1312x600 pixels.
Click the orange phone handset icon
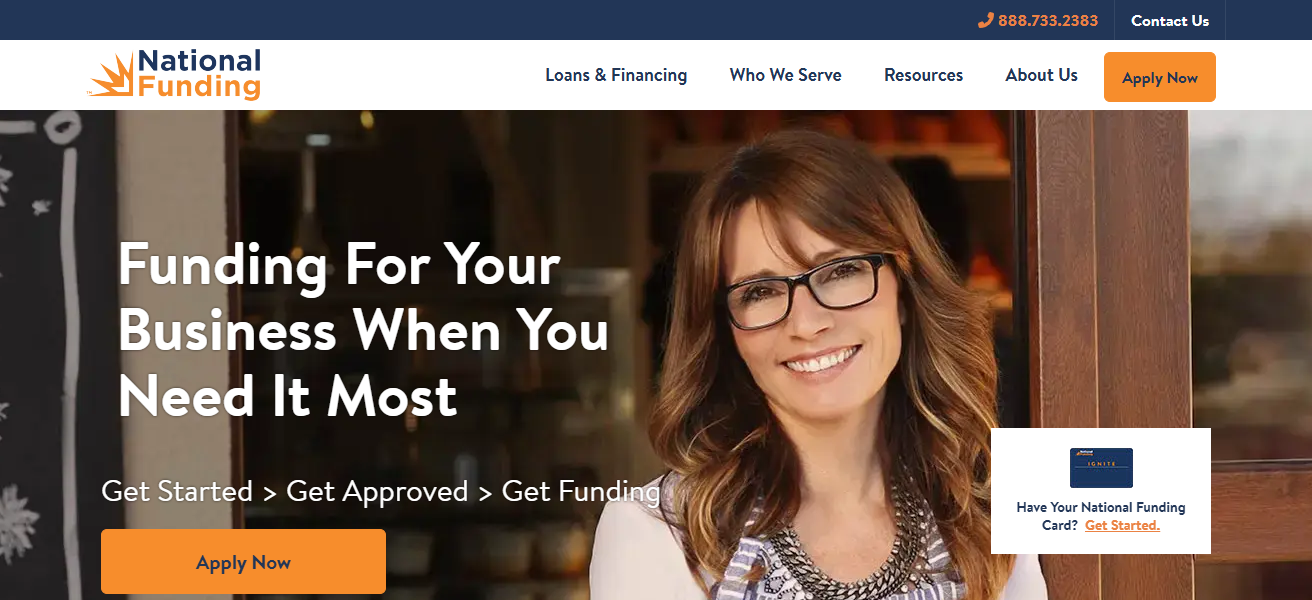[985, 20]
